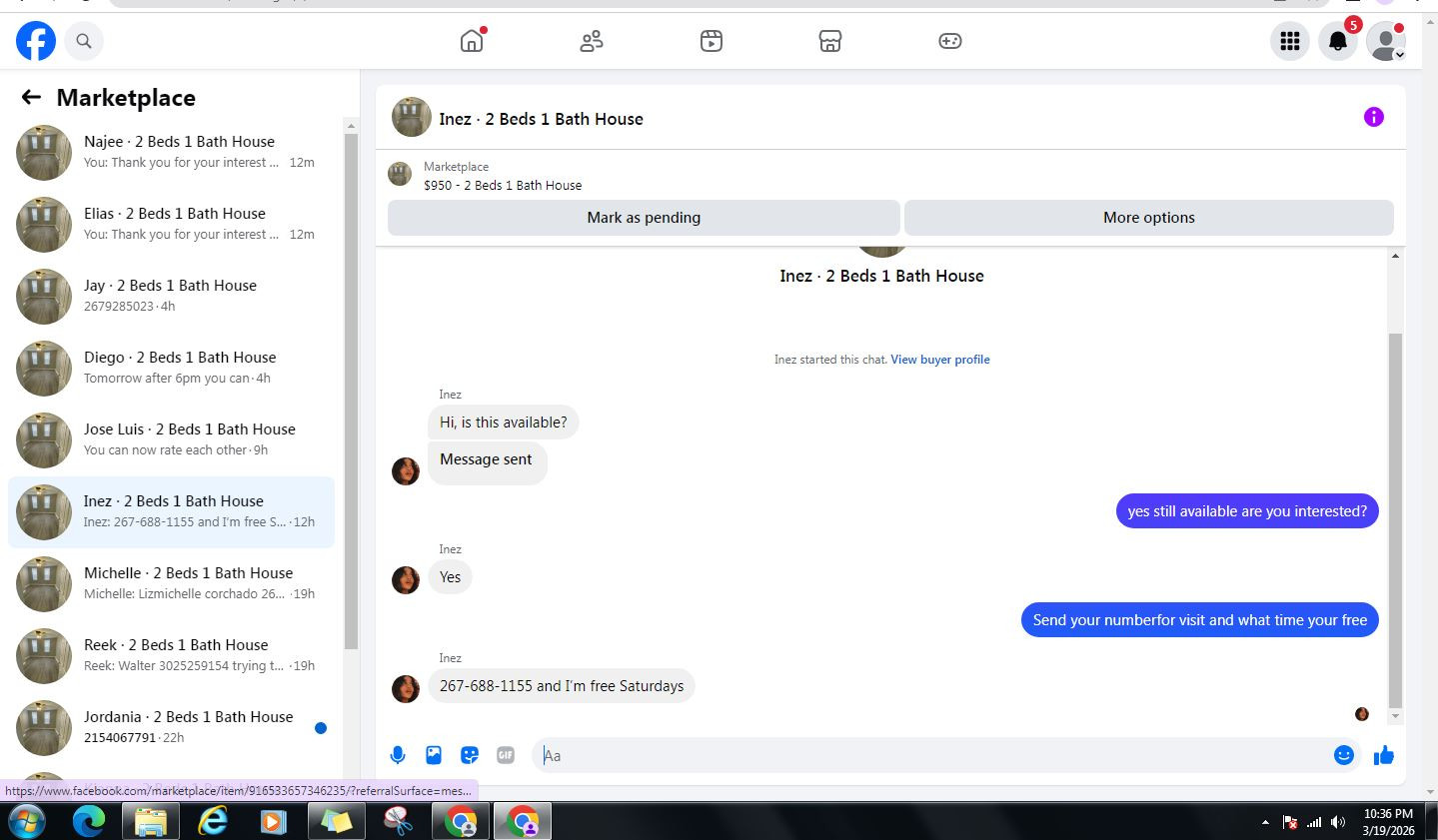Open More options button

click(x=1149, y=218)
